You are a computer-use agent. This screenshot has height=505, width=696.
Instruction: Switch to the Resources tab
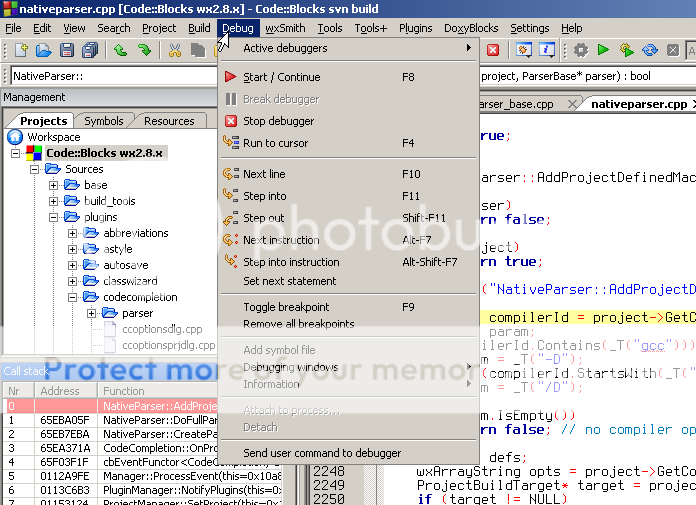169,121
